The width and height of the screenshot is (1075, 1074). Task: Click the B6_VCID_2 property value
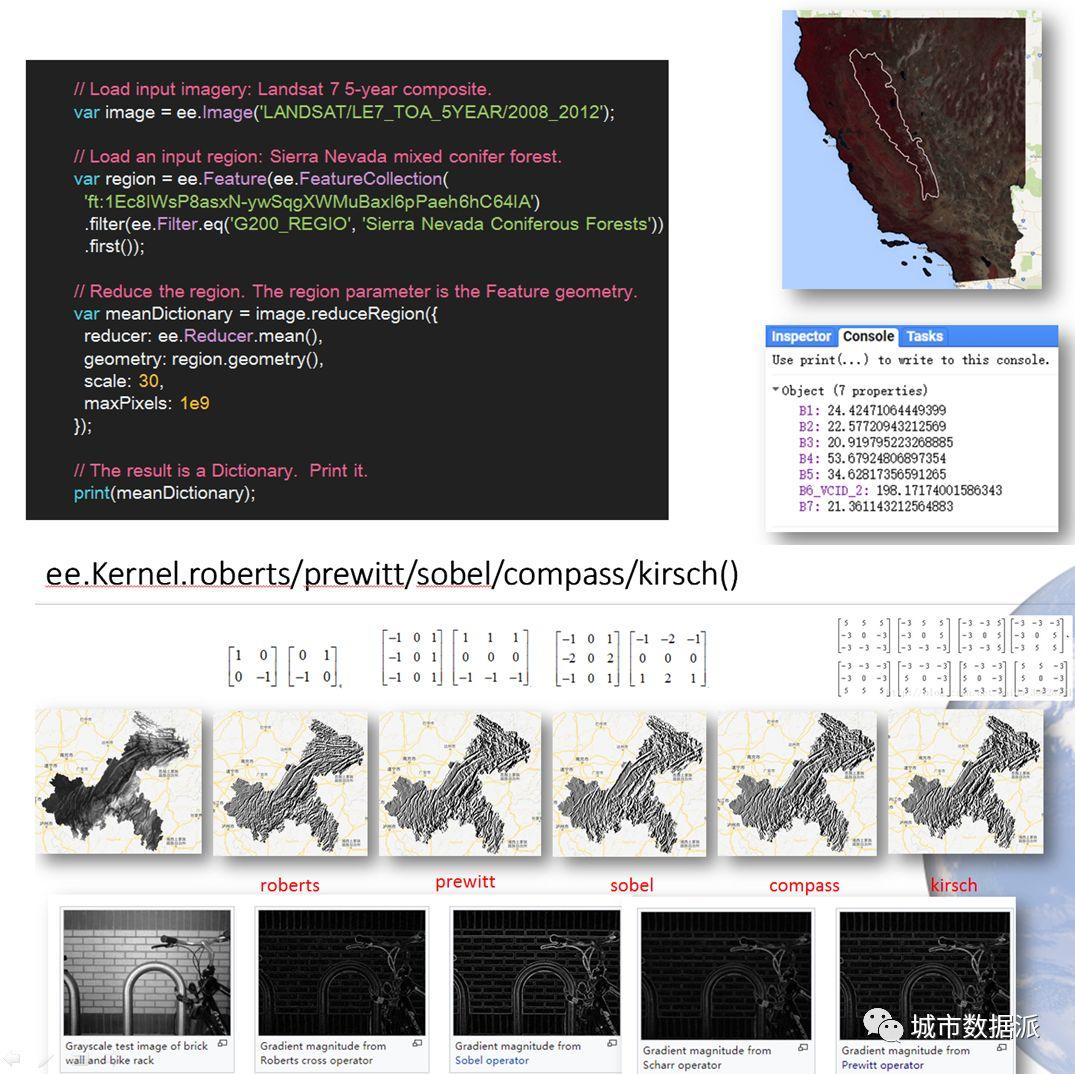click(939, 490)
